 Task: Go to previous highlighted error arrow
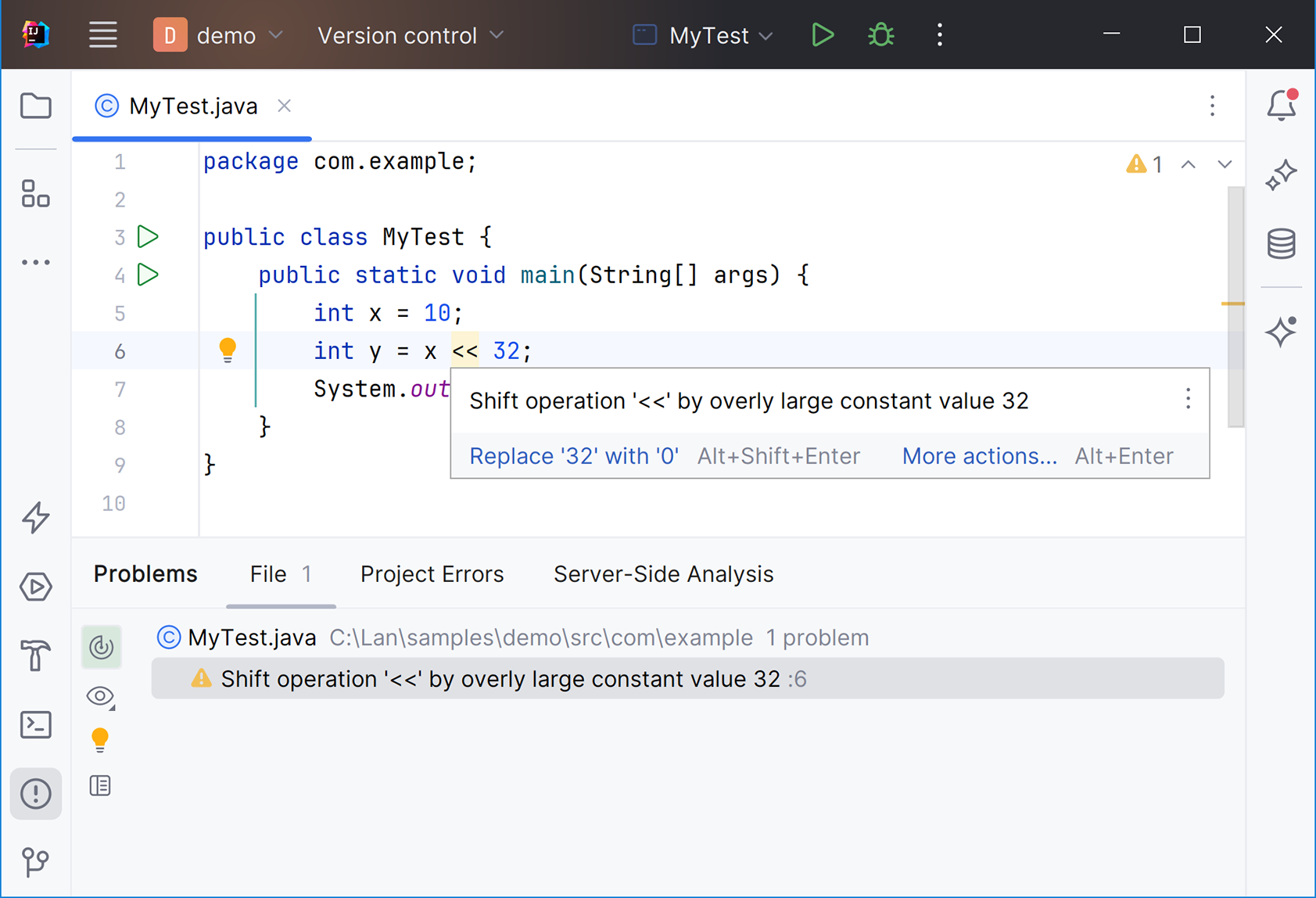point(1189,164)
